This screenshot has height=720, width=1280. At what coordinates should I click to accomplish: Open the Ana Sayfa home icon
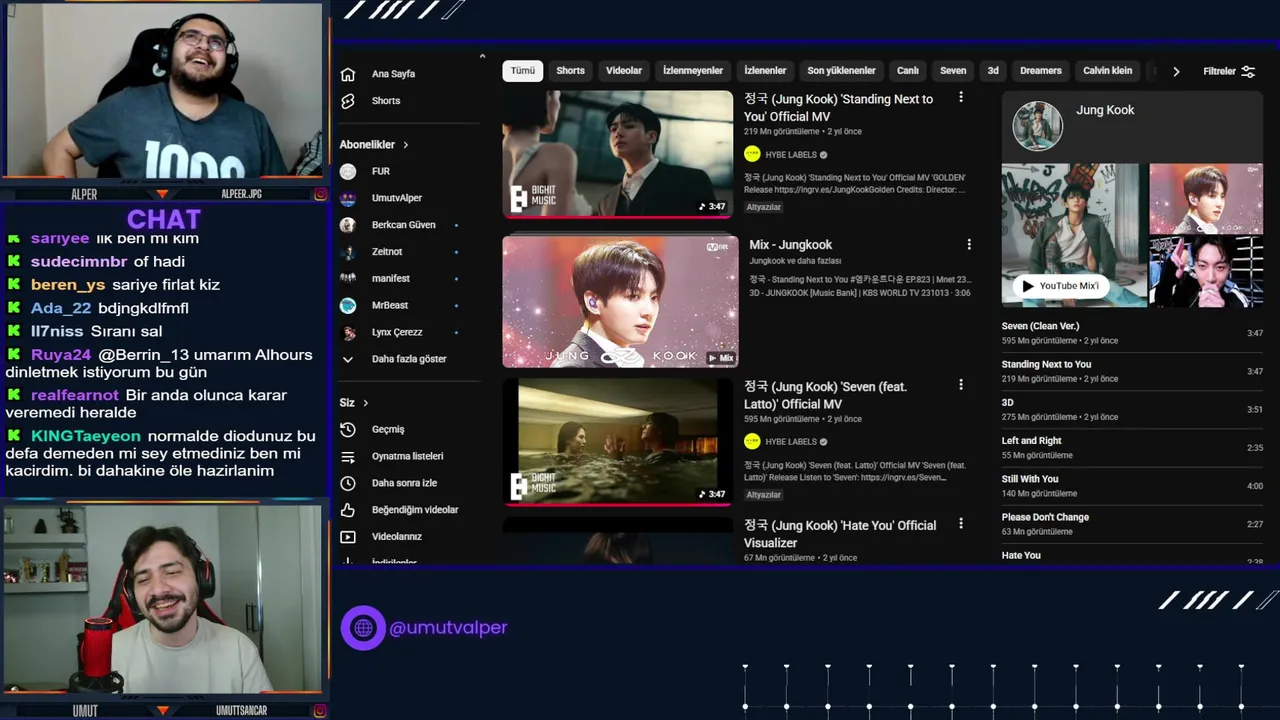(x=348, y=74)
